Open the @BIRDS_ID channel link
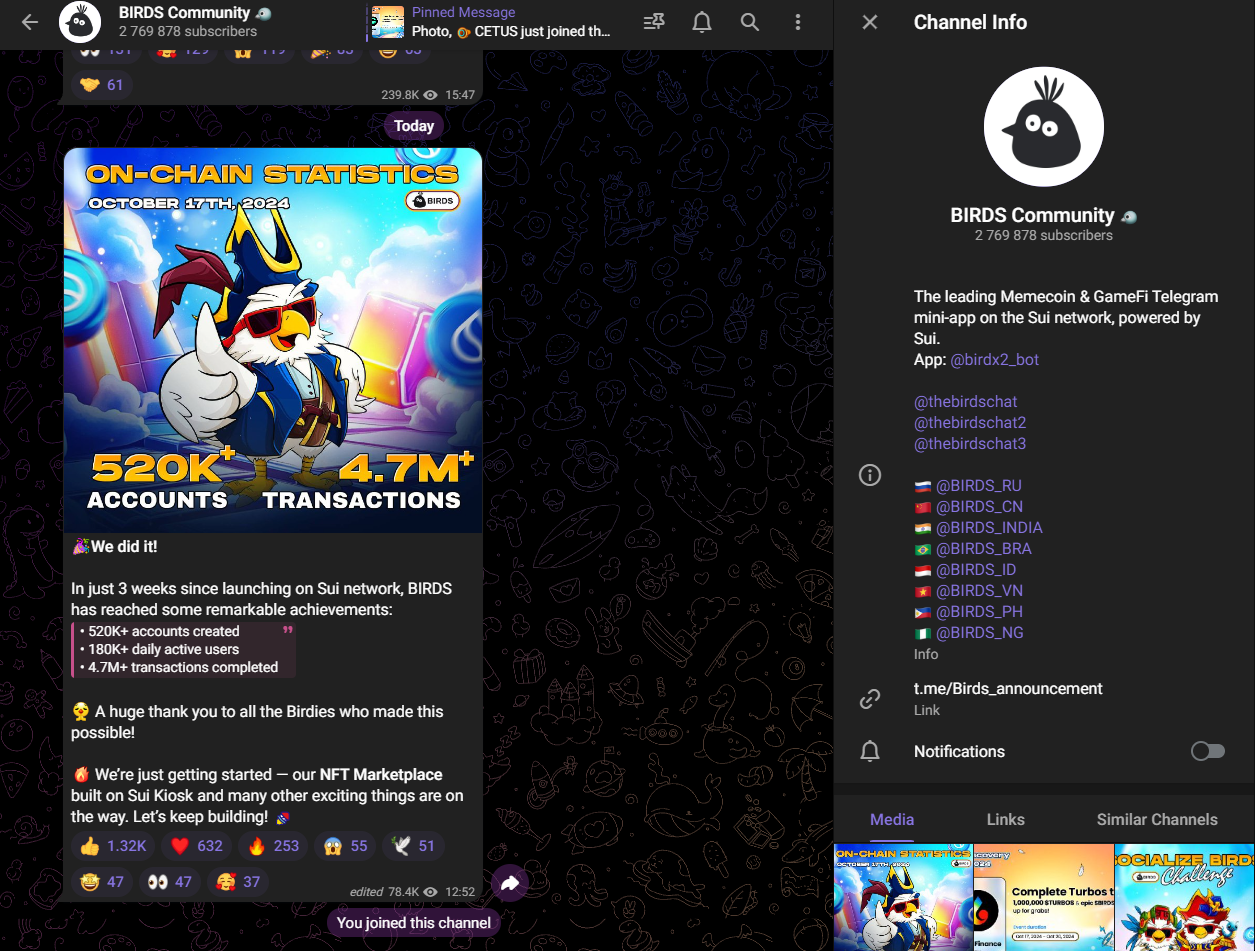This screenshot has height=951, width=1255. 976,570
